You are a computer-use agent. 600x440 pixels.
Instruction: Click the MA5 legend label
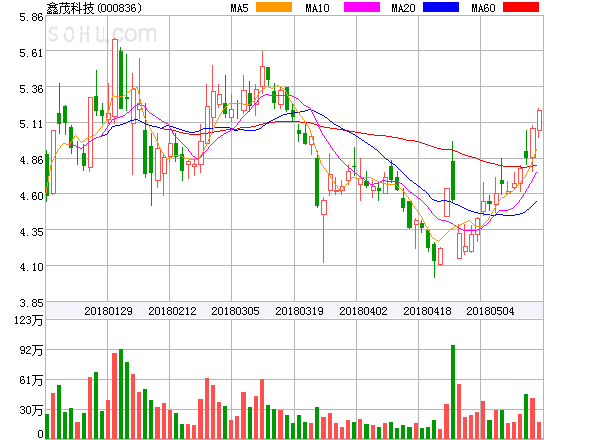pyautogui.click(x=239, y=8)
